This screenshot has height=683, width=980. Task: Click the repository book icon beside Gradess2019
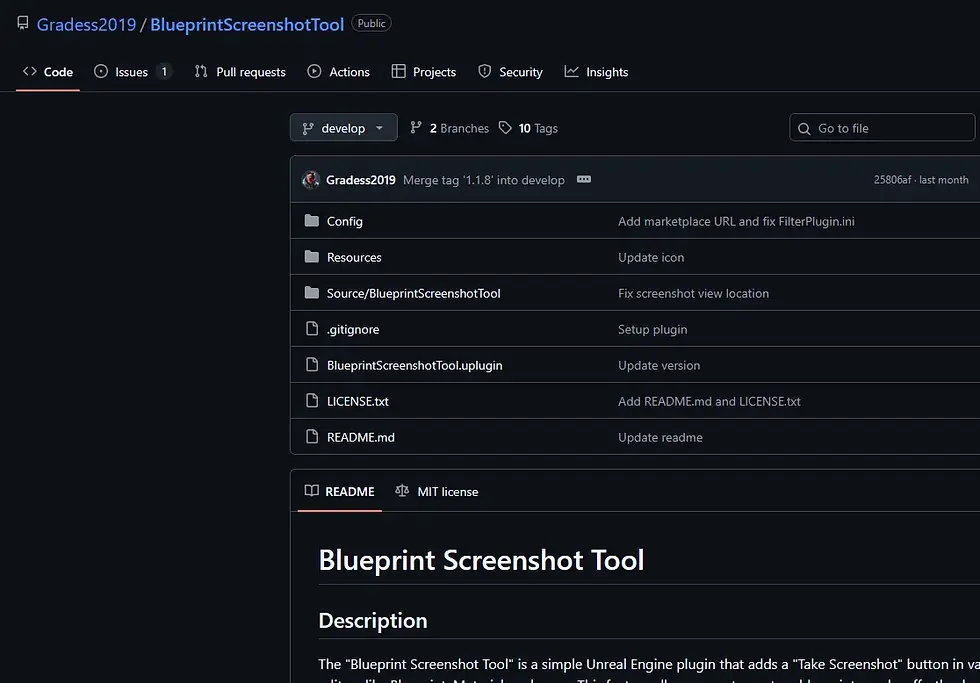tap(23, 24)
